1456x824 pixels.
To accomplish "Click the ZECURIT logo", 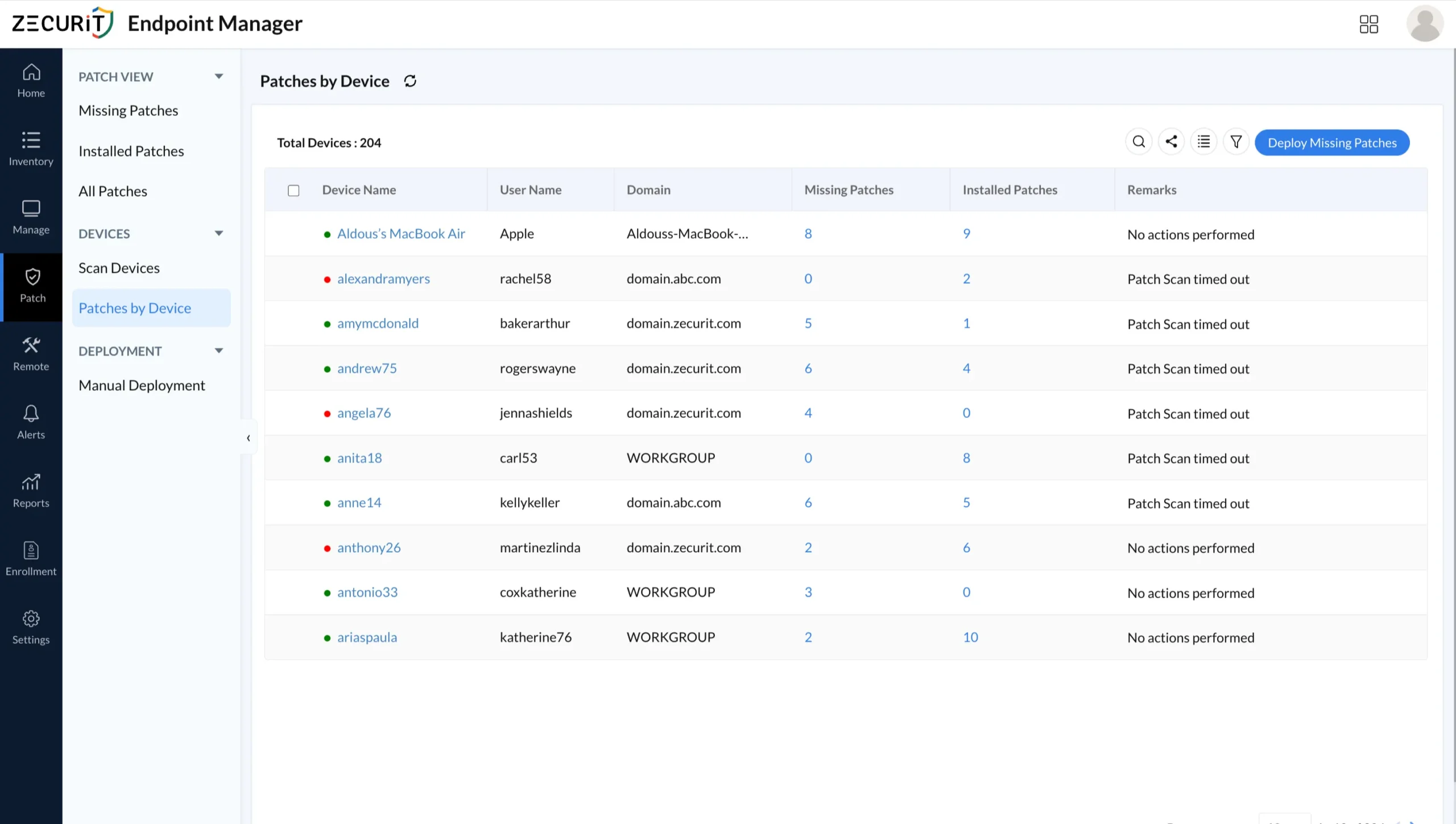I will pyautogui.click(x=63, y=23).
